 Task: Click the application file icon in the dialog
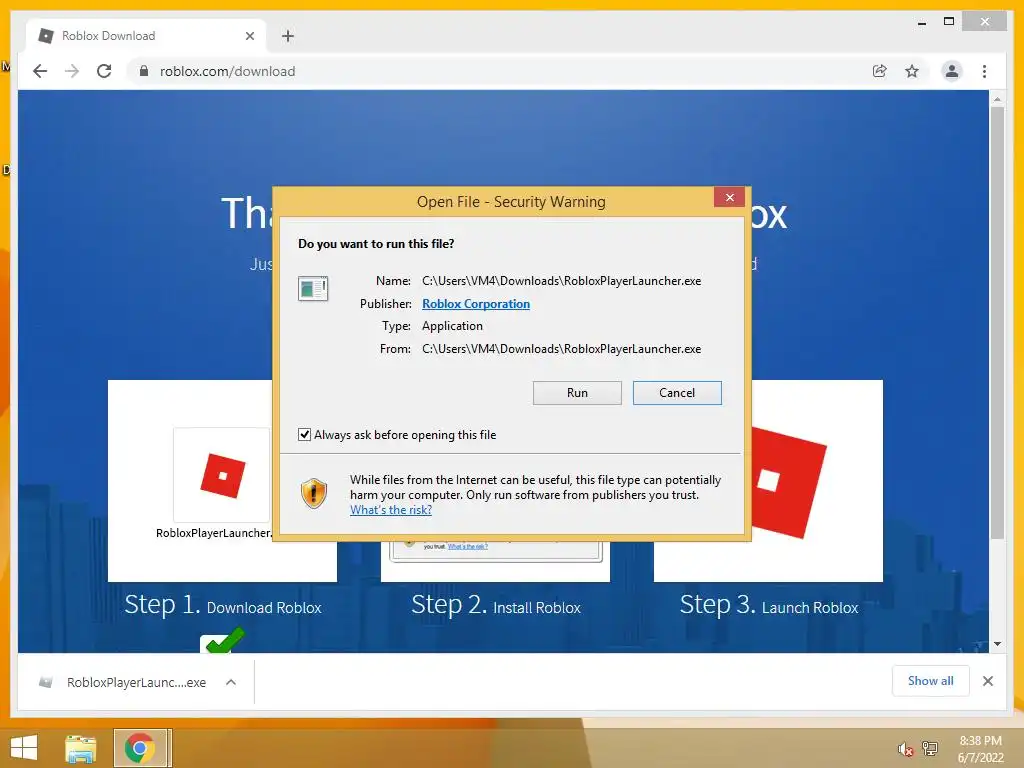pyautogui.click(x=313, y=288)
